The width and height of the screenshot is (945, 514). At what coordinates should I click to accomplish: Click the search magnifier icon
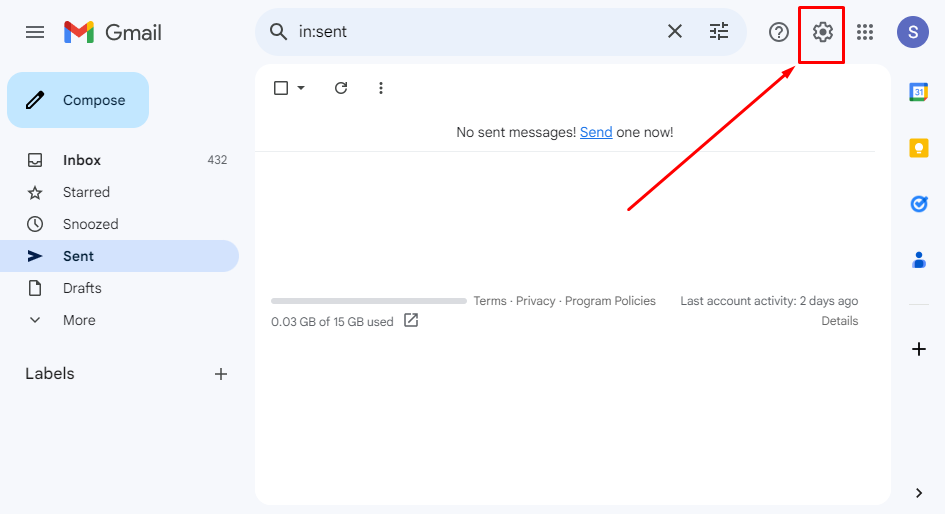[278, 31]
